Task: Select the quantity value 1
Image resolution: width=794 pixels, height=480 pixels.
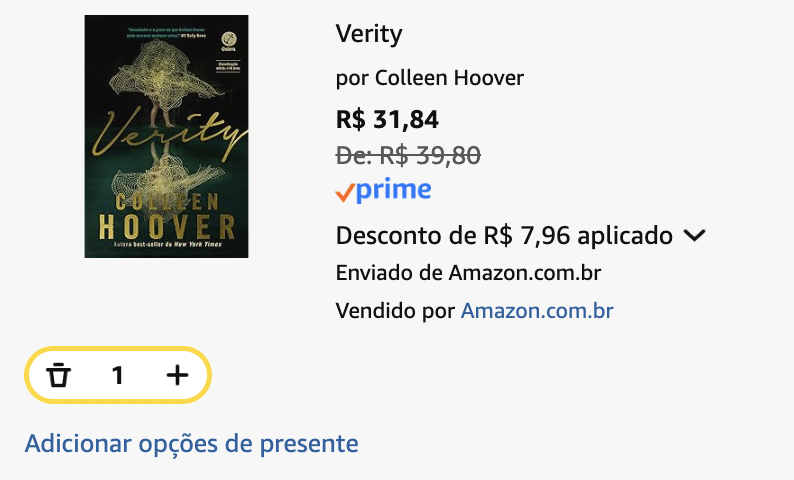Action: pos(117,375)
